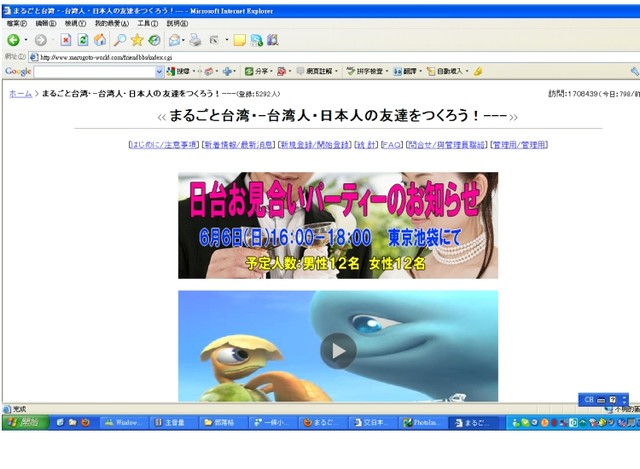Open the Sidewiki (網頁註解) button
This screenshot has width=640, height=469.
coord(315,71)
